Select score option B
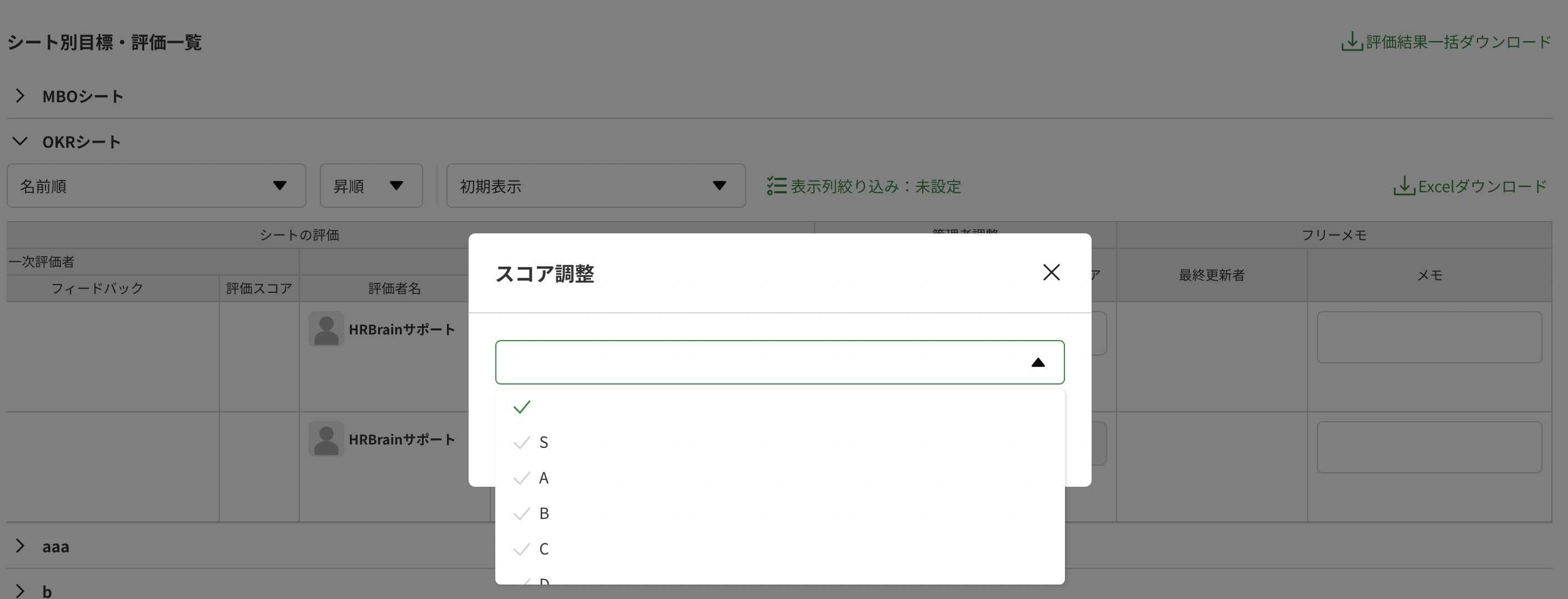 (545, 512)
